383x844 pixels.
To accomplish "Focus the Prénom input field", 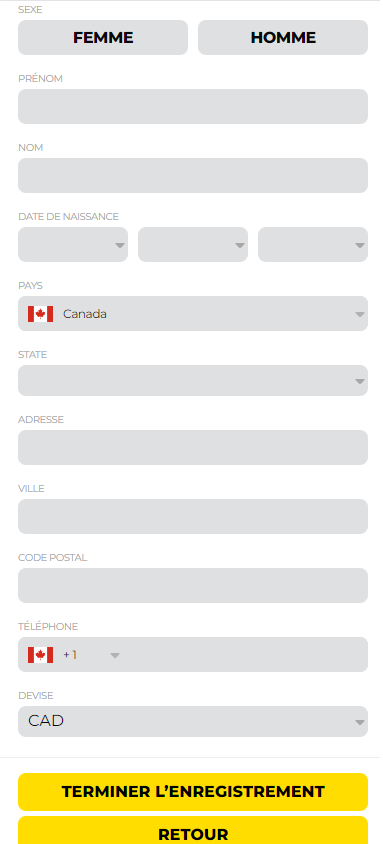I will (x=193, y=107).
